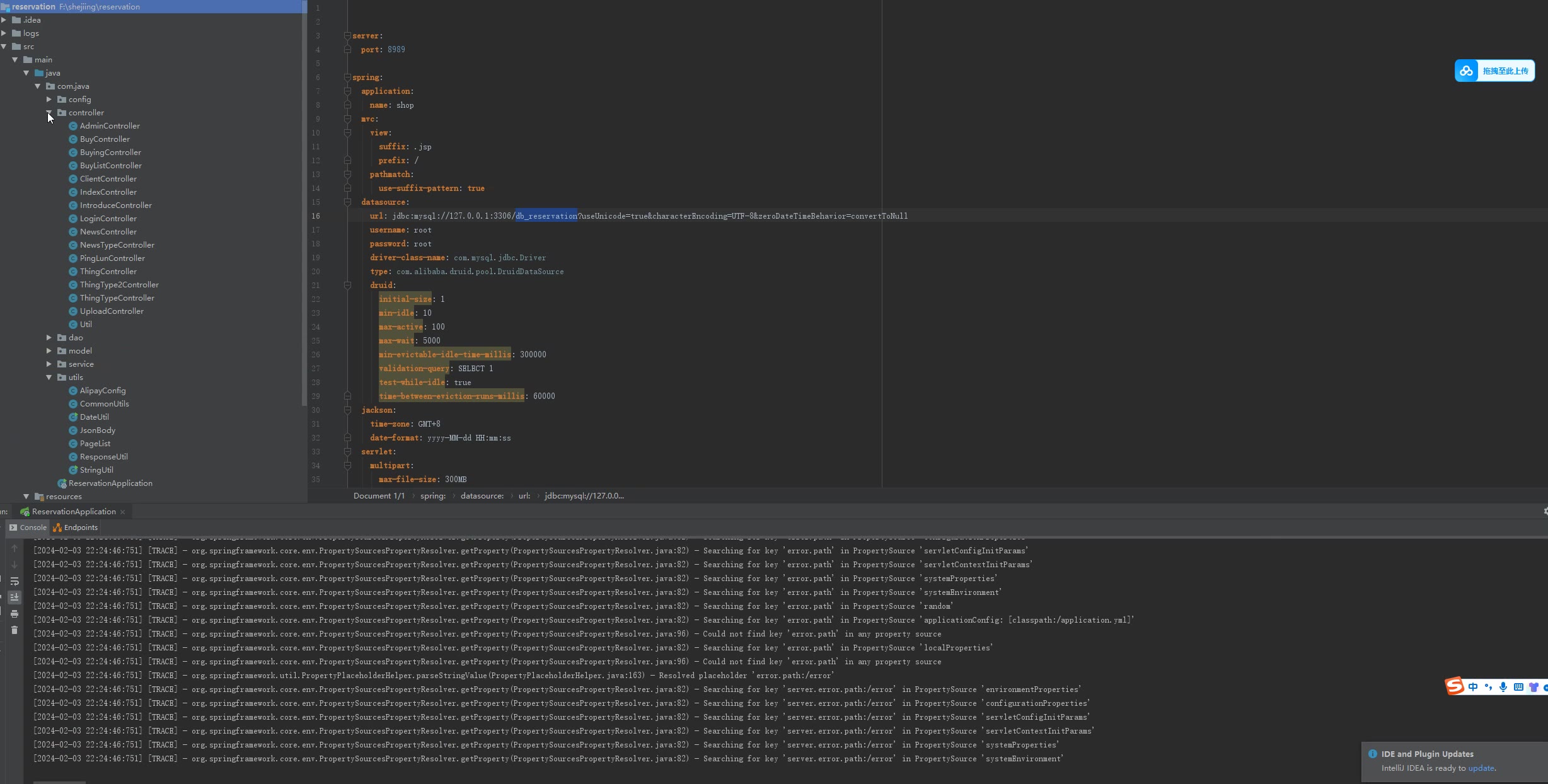This screenshot has height=784, width=1548.
Task: Select PingLunController in tree
Action: coord(112,258)
